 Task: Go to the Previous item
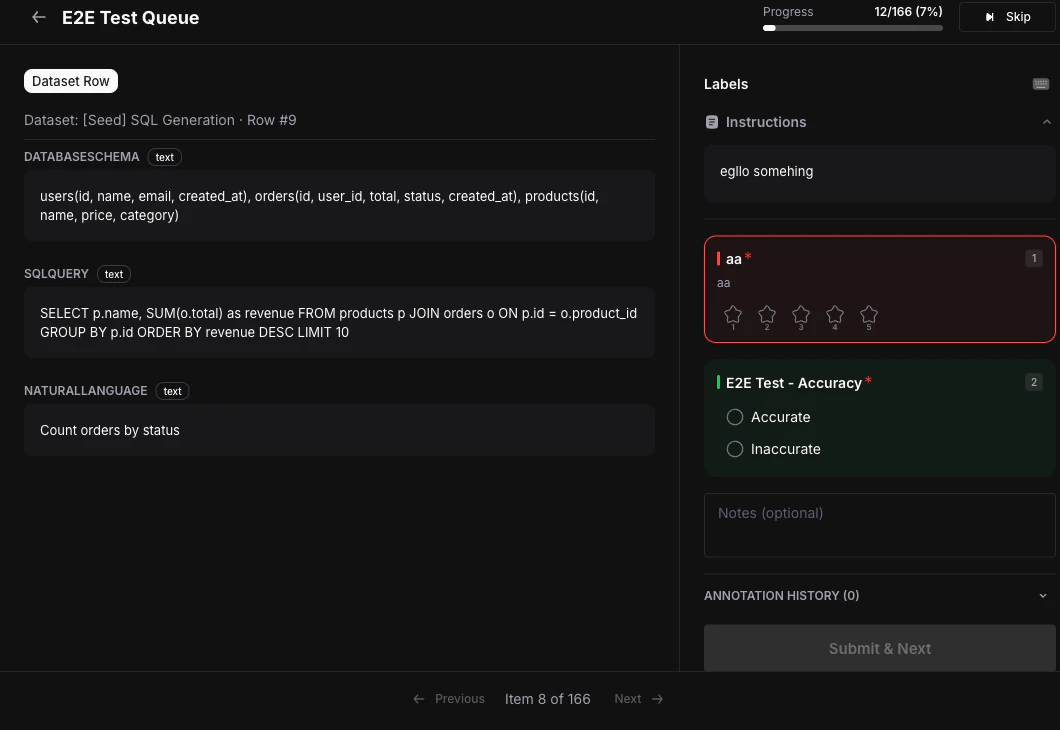point(449,698)
